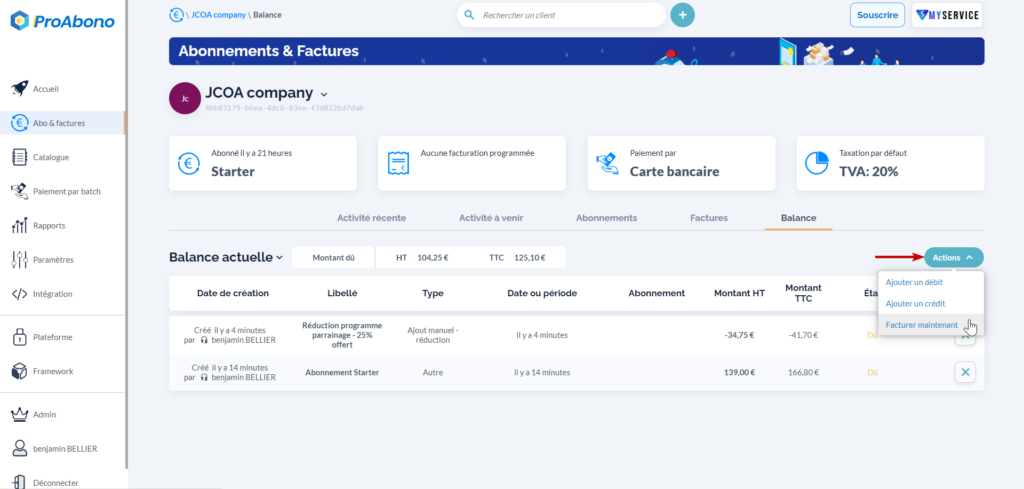This screenshot has height=489, width=1024.
Task: Click the taxation pie chart icon
Action: click(816, 163)
